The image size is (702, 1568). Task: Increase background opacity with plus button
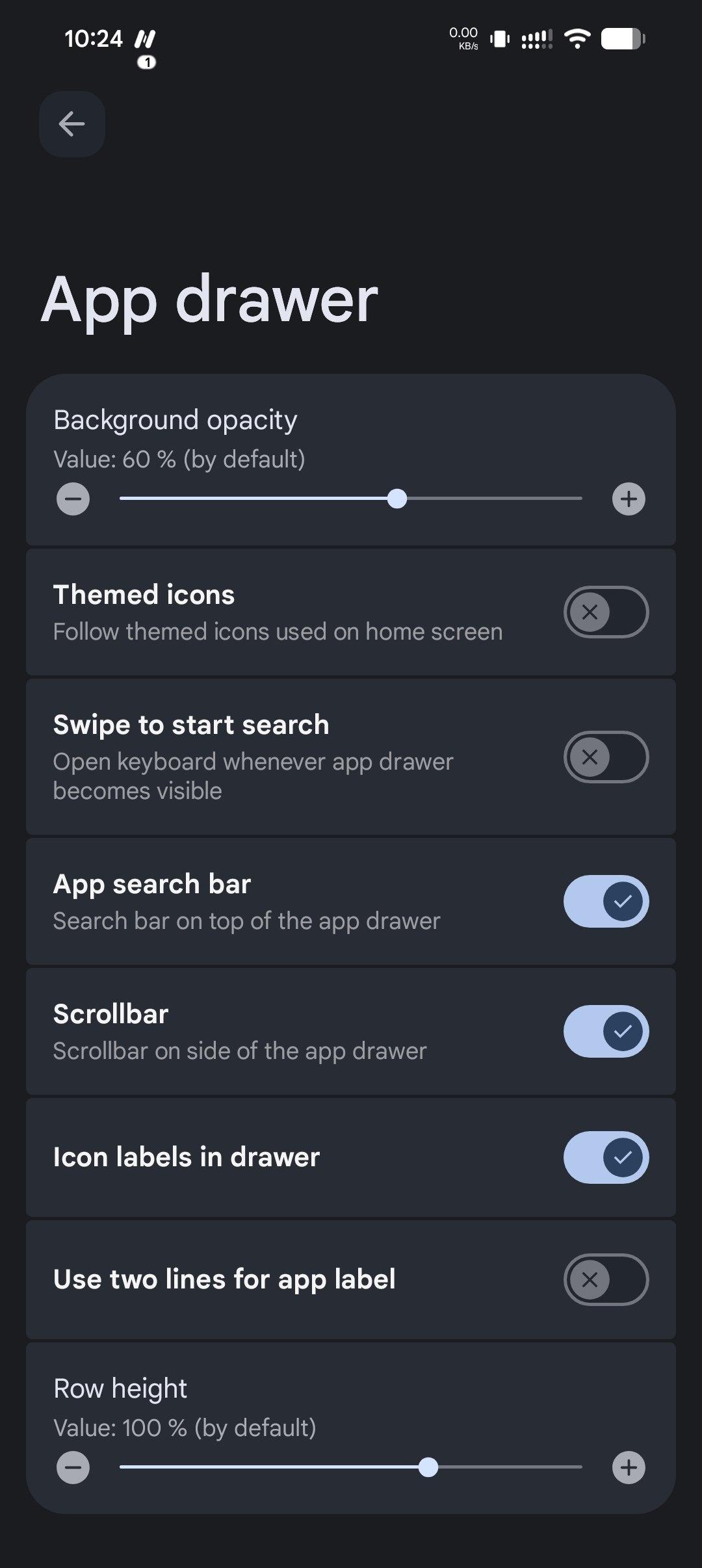pyautogui.click(x=629, y=499)
